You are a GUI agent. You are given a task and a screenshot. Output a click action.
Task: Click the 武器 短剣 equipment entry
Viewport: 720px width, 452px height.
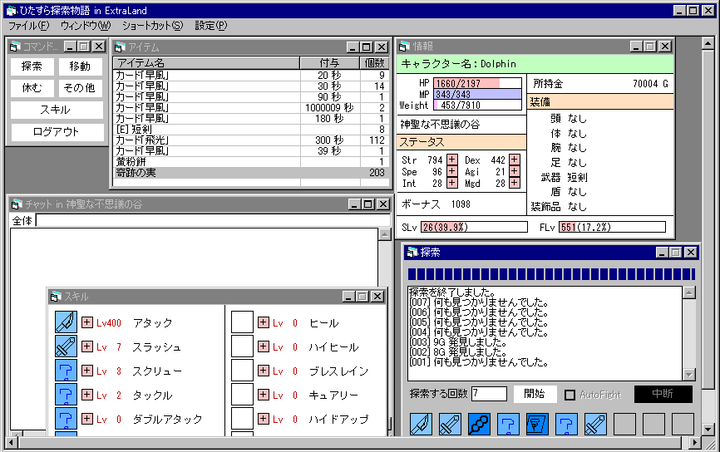tap(564, 177)
